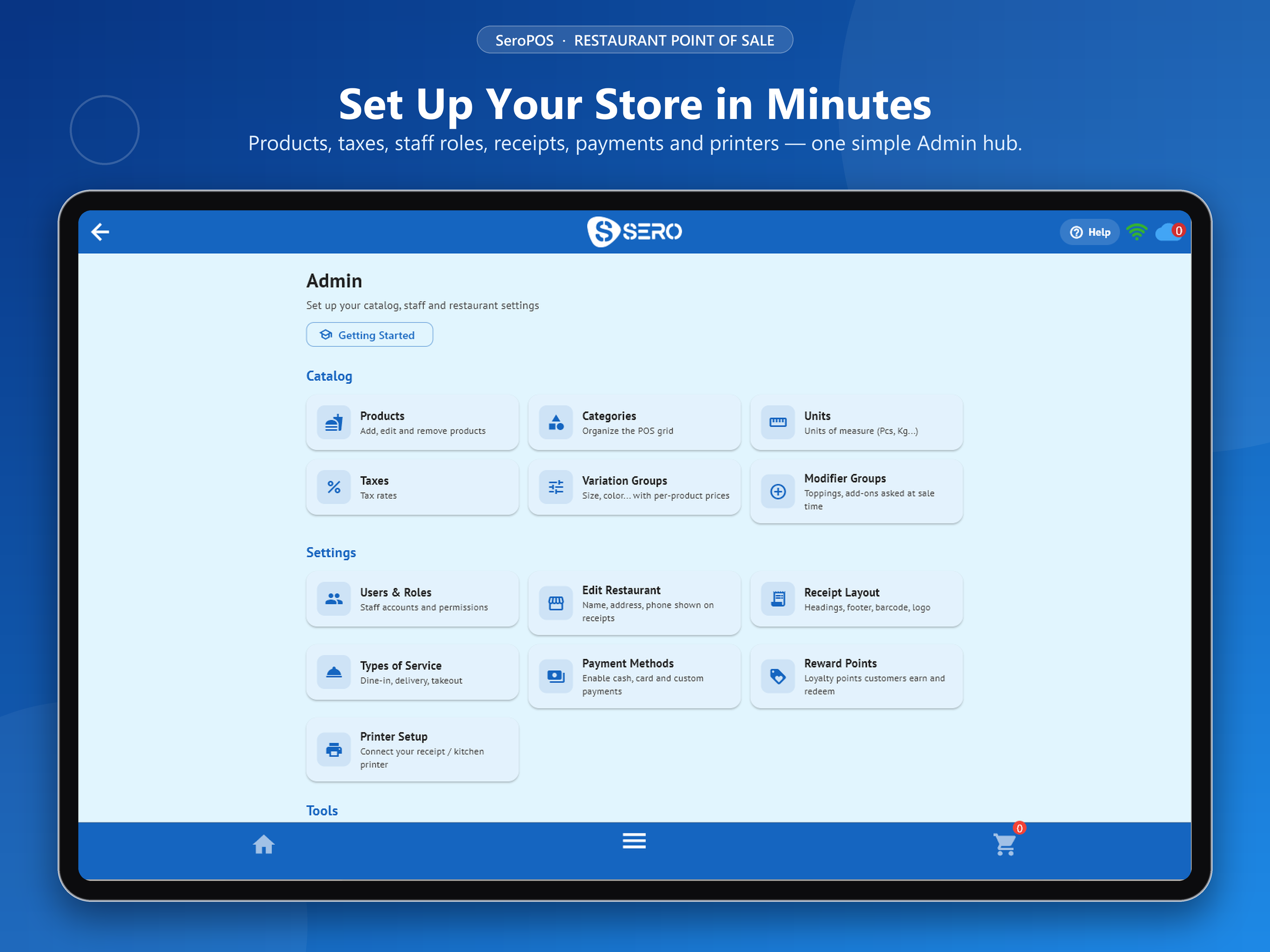The height and width of the screenshot is (952, 1270).
Task: Click the cart's red count badge
Action: (1019, 828)
